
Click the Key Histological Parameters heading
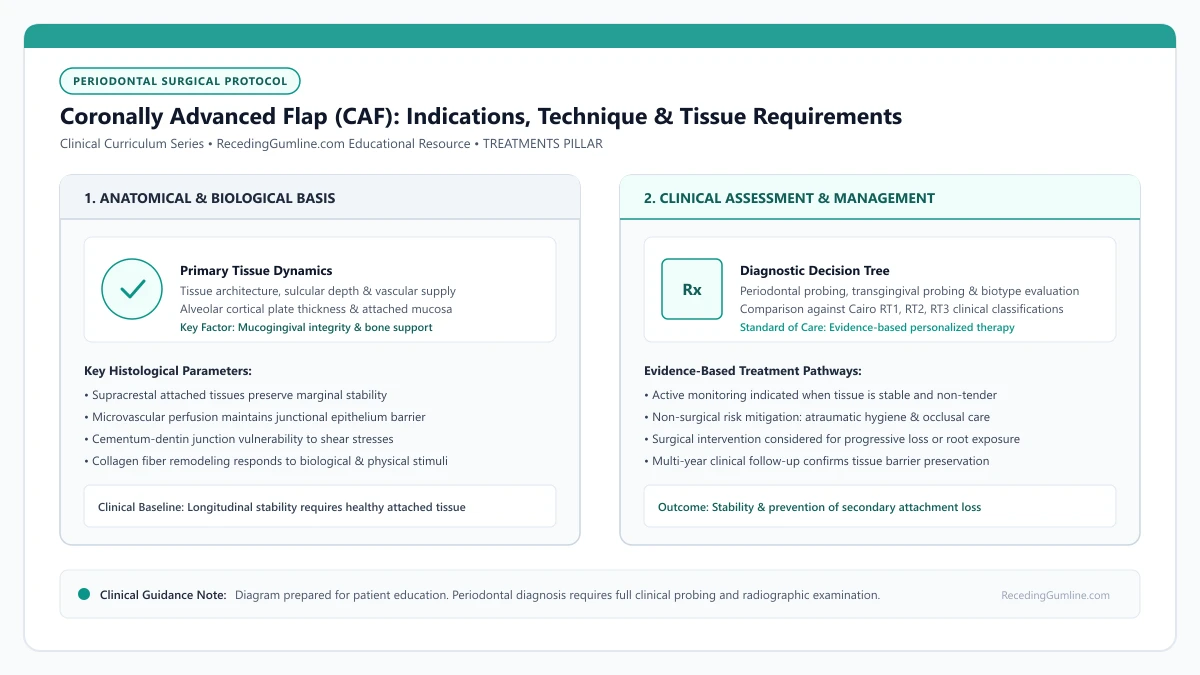(x=168, y=371)
